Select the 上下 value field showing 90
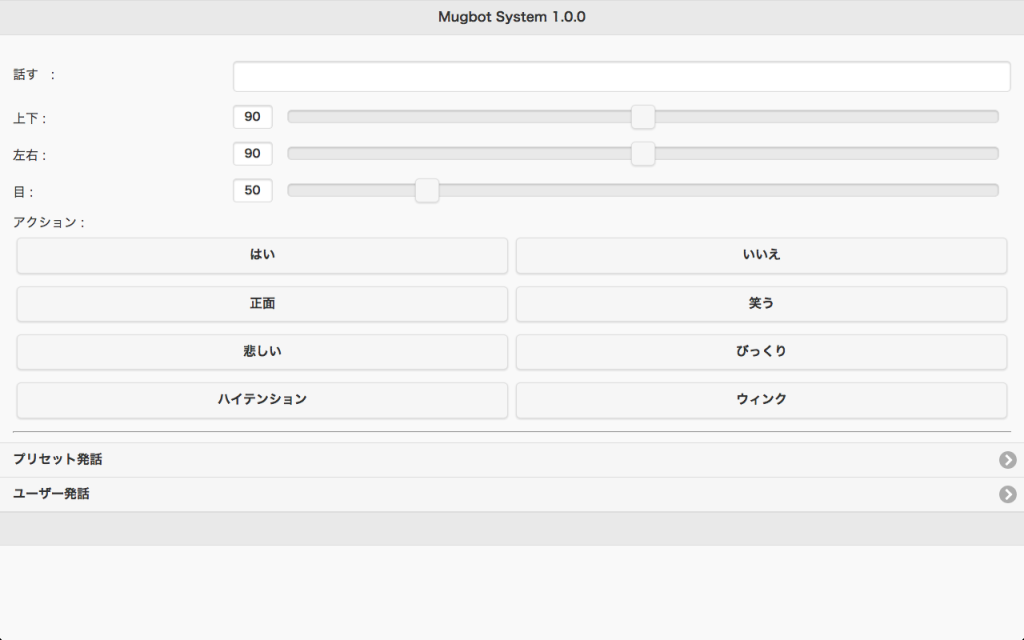Screen dimensions: 1024x640 tap(252, 116)
